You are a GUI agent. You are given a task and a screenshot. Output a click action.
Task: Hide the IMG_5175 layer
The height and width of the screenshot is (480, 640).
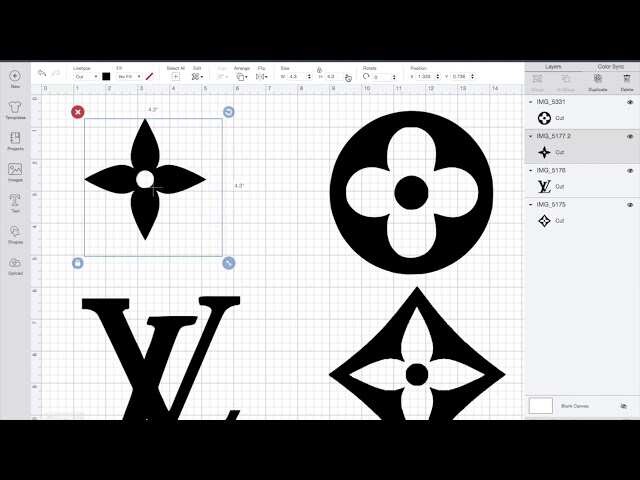point(630,205)
